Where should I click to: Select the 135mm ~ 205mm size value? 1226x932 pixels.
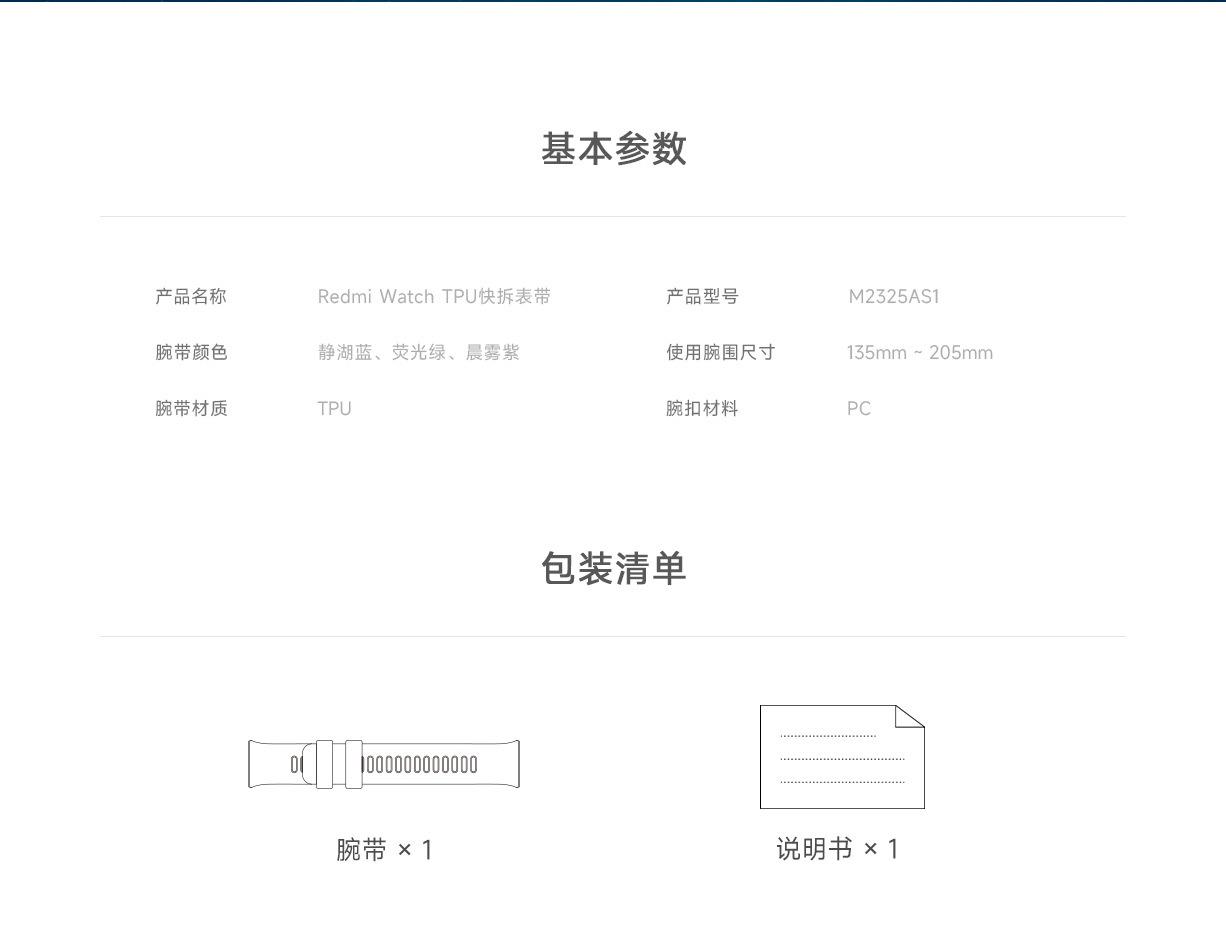[x=919, y=353]
